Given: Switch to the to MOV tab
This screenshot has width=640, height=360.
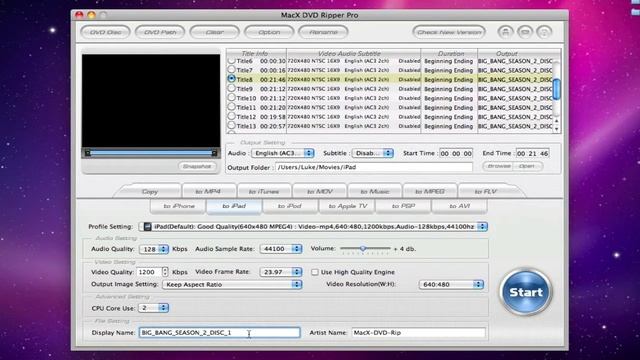Looking at the screenshot, I should (x=320, y=191).
